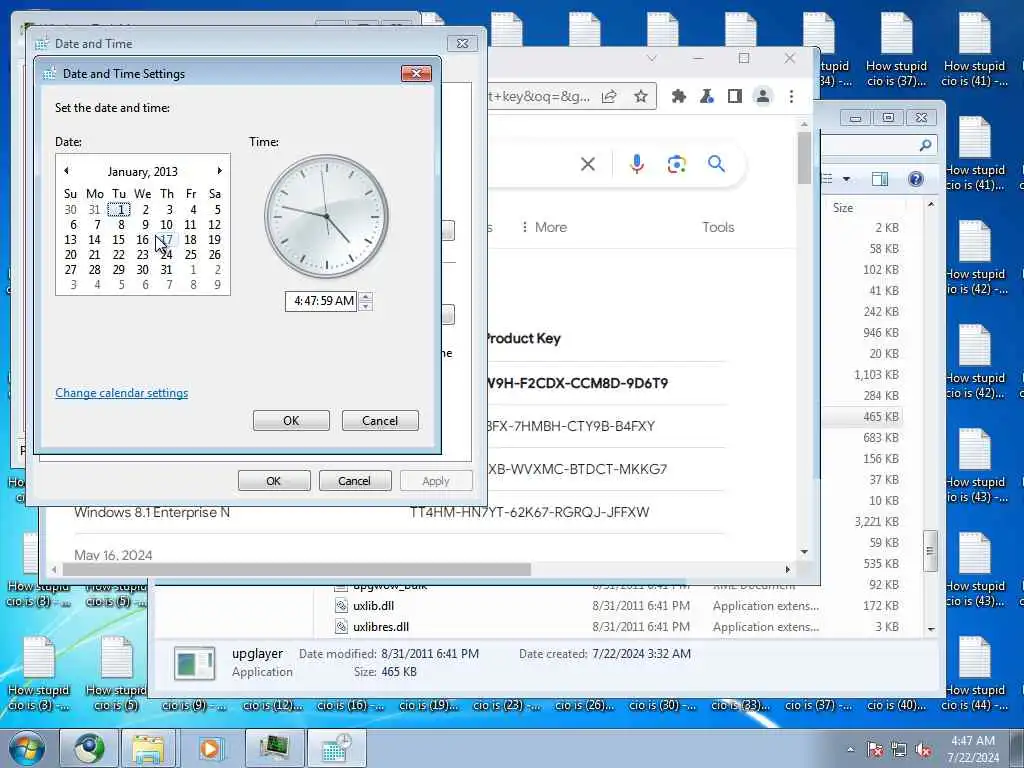
Task: Go to next month in calendar
Action: [x=219, y=171]
